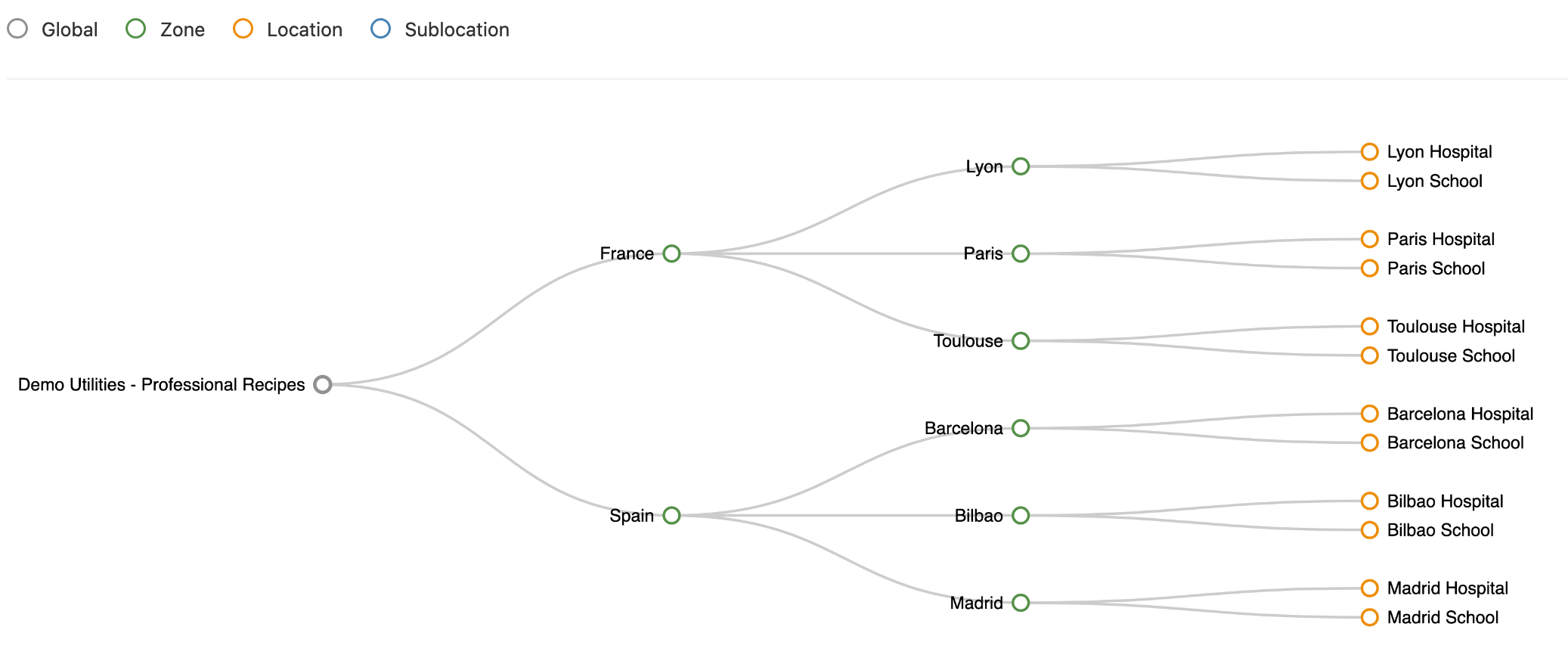The height and width of the screenshot is (661, 1568).
Task: Click the Barcelona Hospital orange circle
Action: coord(1369,414)
